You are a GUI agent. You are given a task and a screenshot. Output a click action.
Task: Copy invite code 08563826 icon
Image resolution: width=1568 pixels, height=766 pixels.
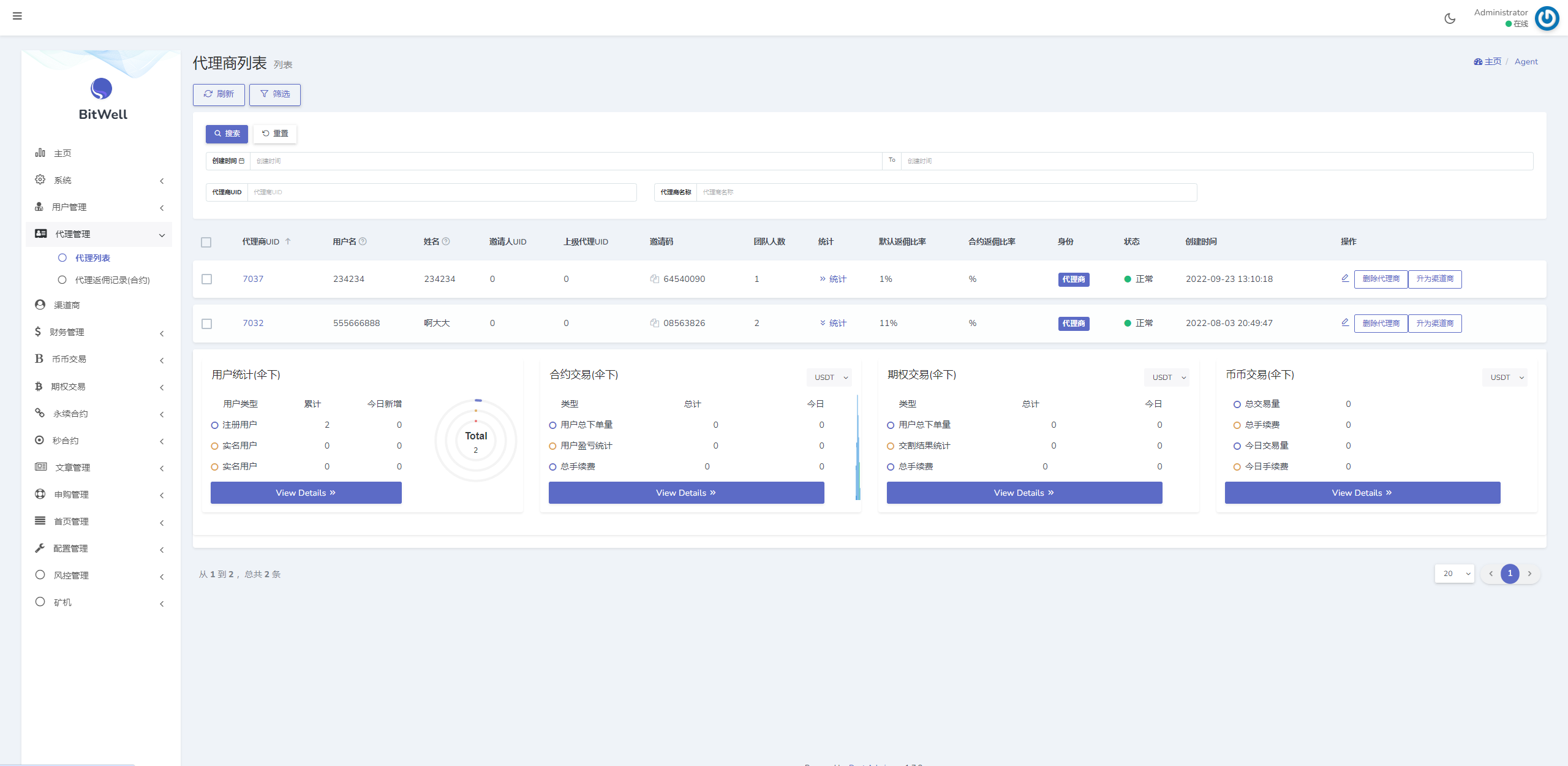tap(654, 323)
